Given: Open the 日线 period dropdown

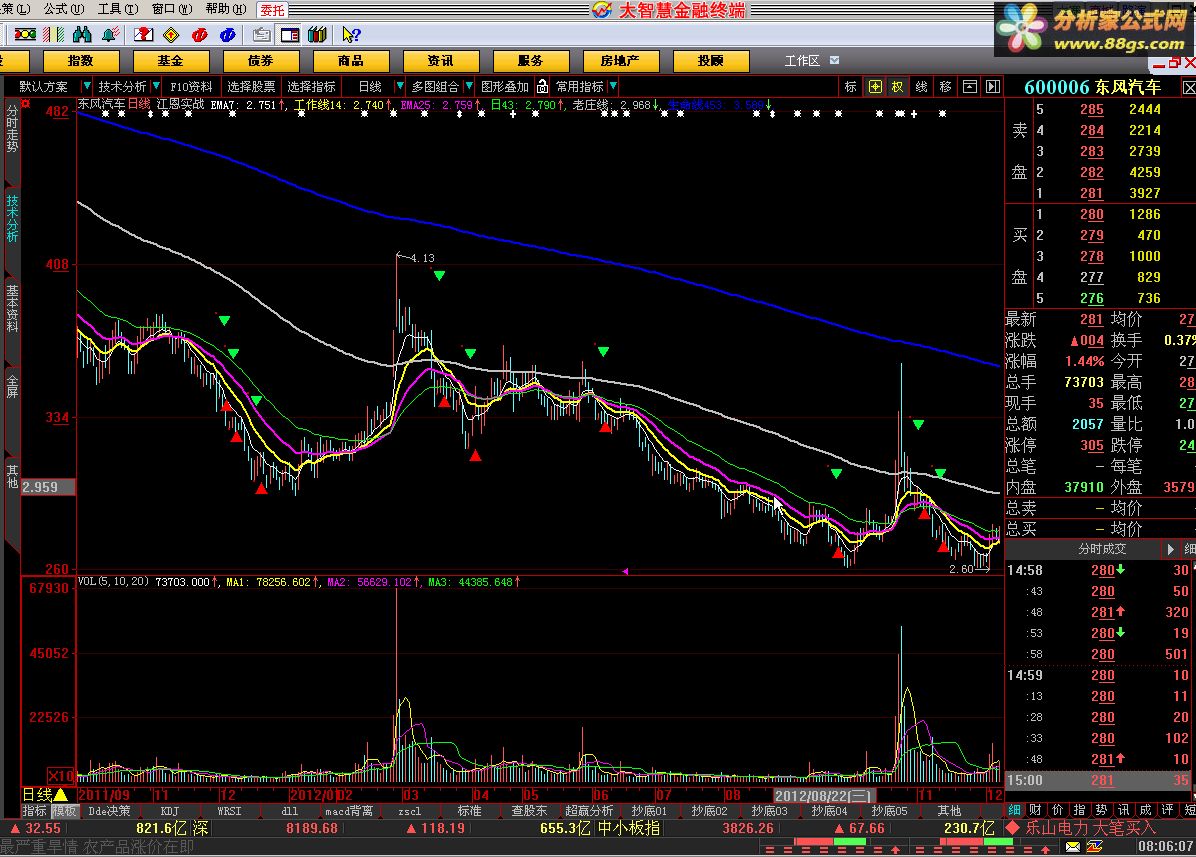Looking at the screenshot, I should pyautogui.click(x=399, y=86).
